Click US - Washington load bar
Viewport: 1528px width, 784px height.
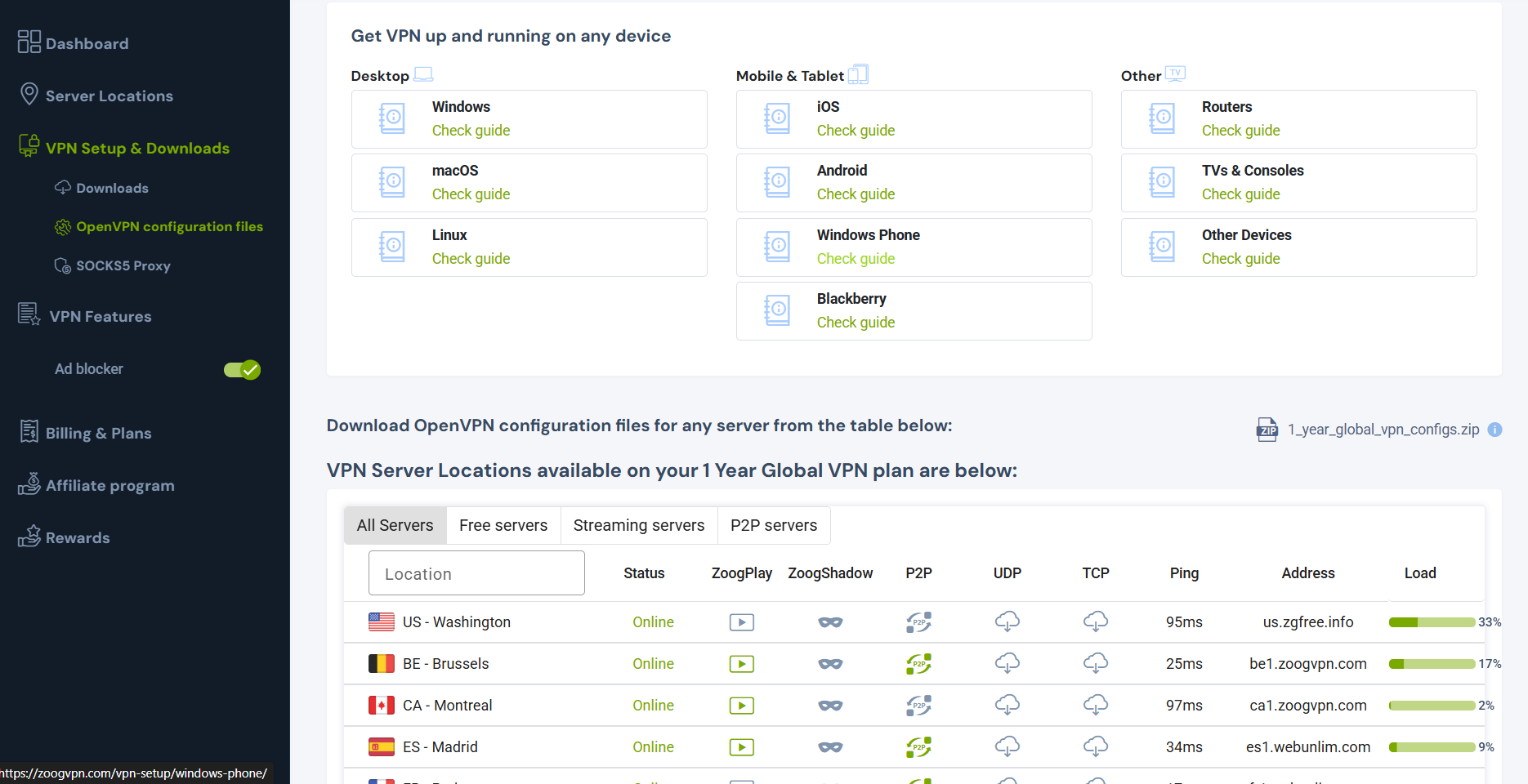click(x=1432, y=622)
